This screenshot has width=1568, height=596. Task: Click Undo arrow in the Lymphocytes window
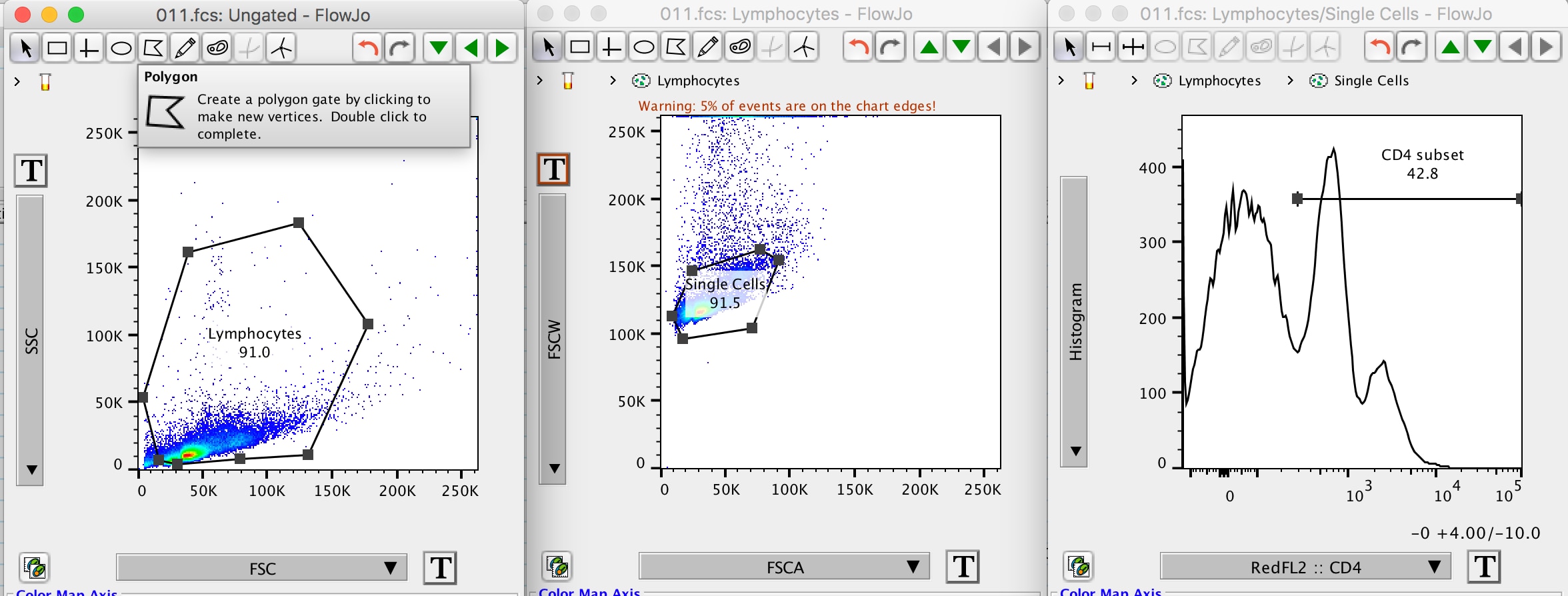click(858, 47)
